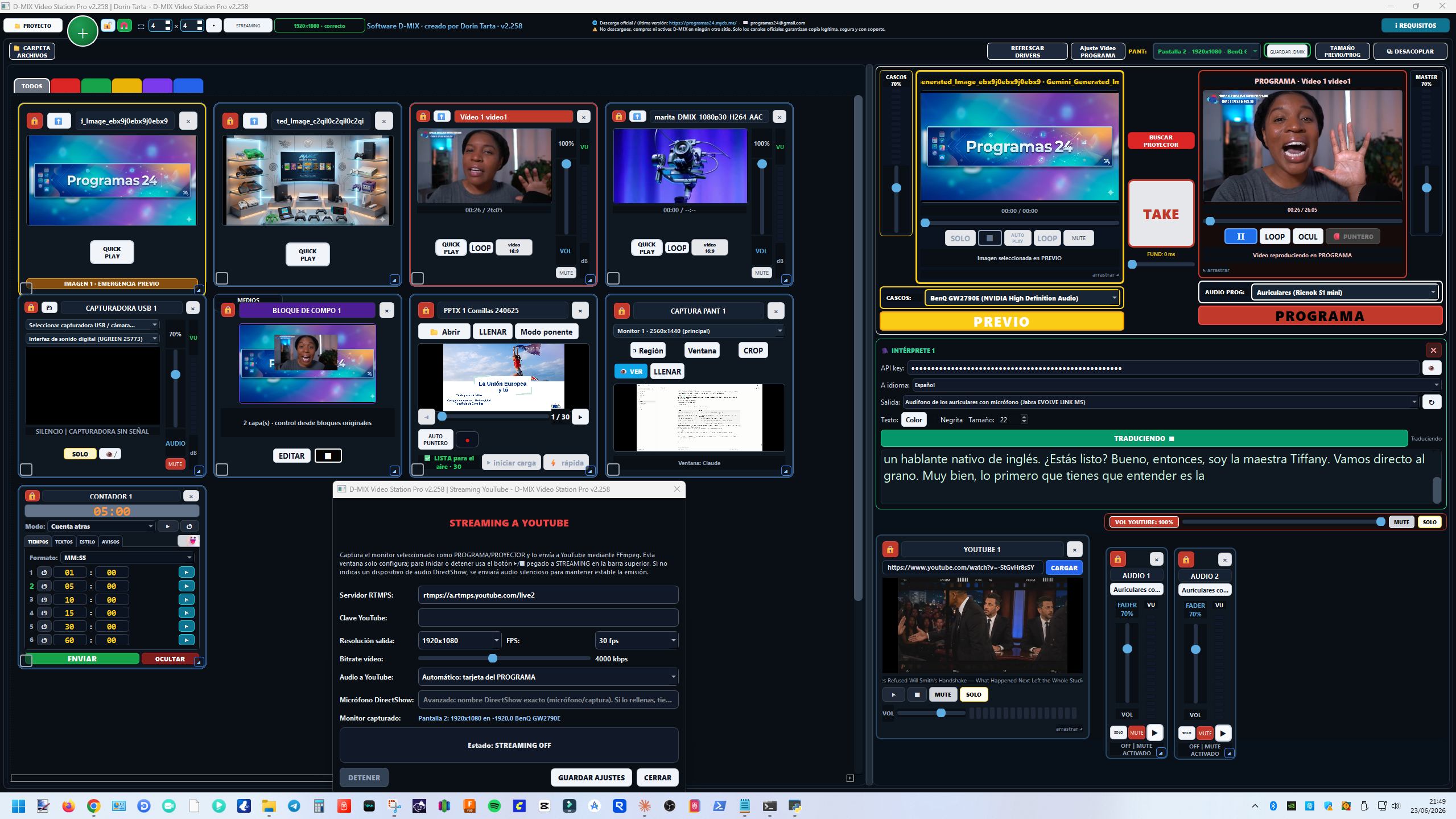Adjust the Bitrate vídeo slider handle

pos(493,659)
